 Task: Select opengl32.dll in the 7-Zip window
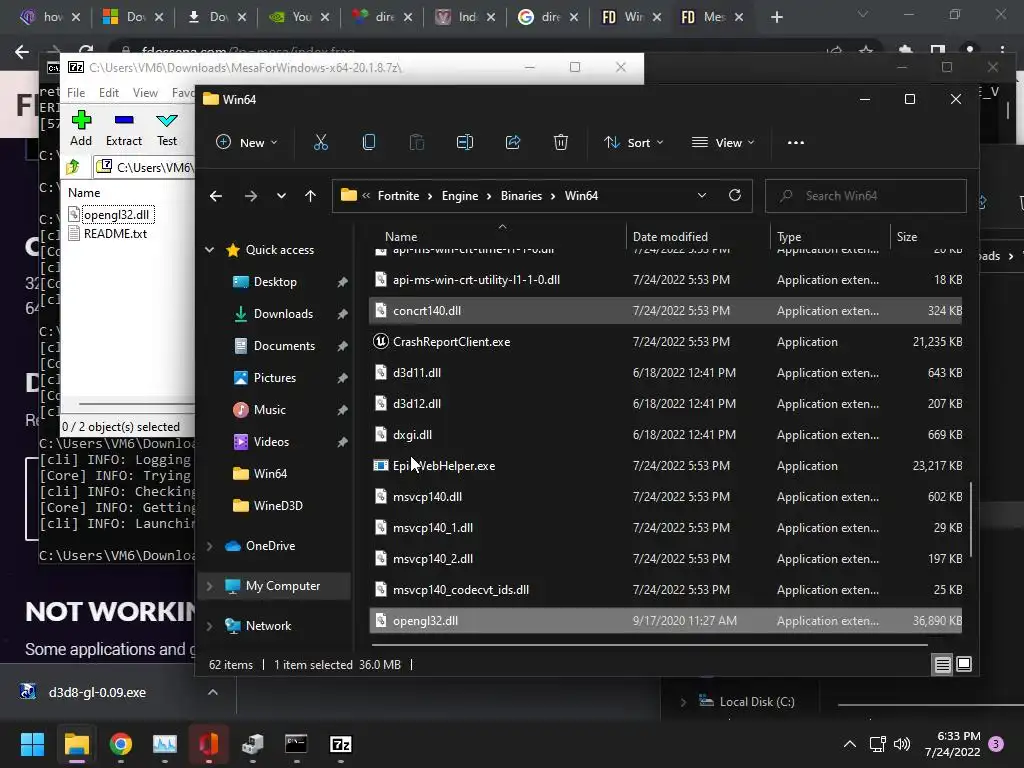click(116, 215)
